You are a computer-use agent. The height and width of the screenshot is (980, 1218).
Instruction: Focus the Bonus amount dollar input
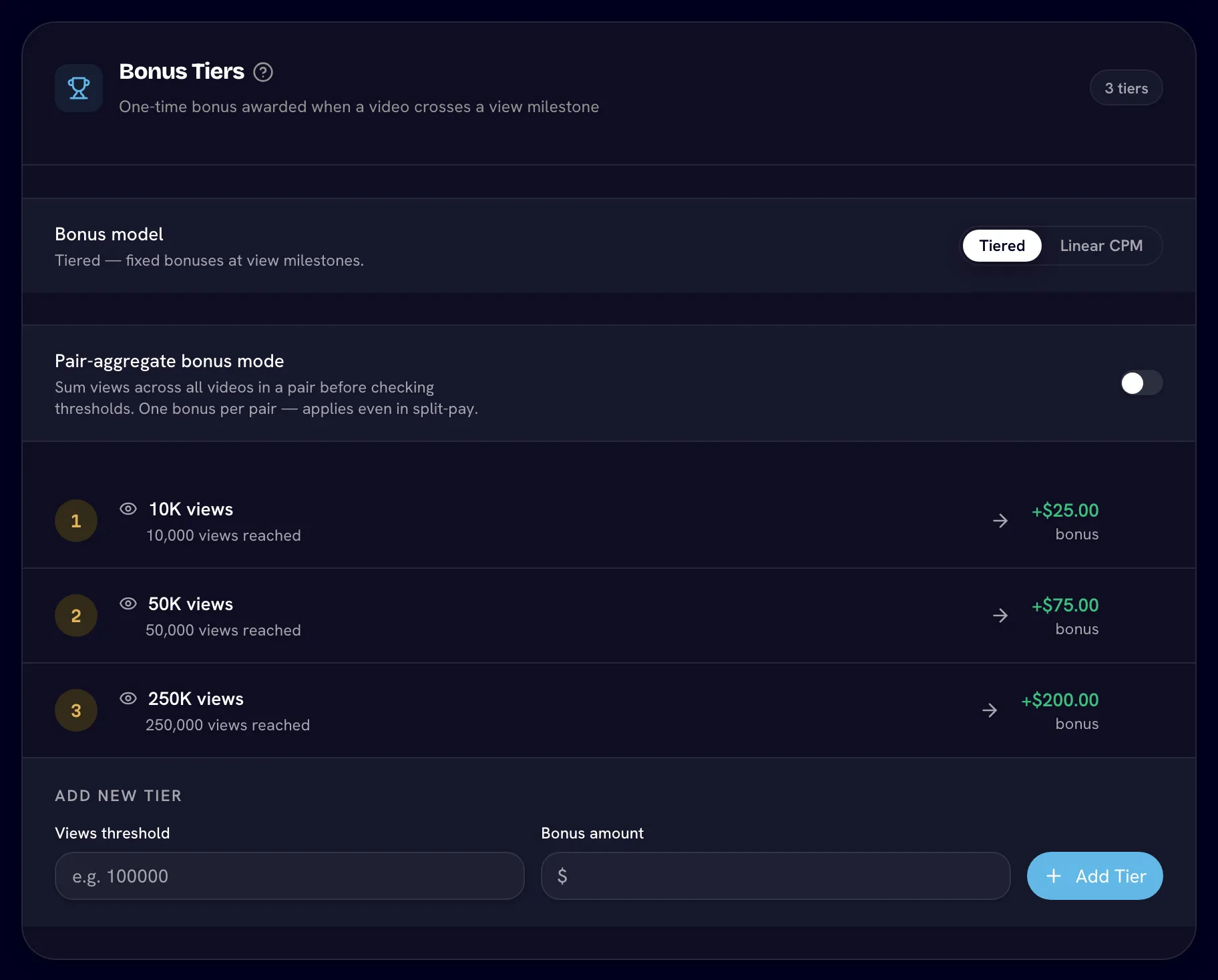pos(775,876)
